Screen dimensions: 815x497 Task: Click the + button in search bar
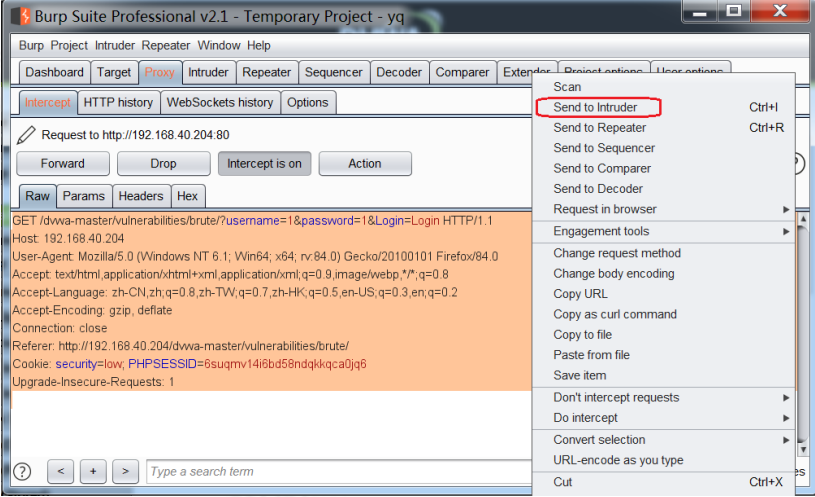[93, 472]
